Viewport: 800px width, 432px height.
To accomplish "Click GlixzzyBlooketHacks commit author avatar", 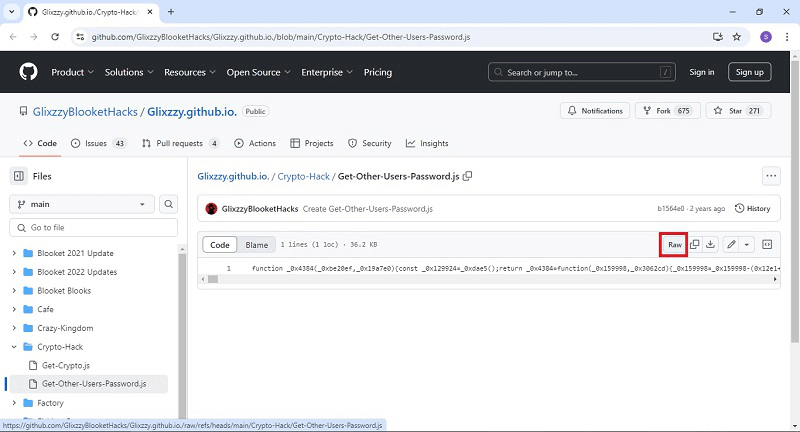I will click(x=211, y=209).
